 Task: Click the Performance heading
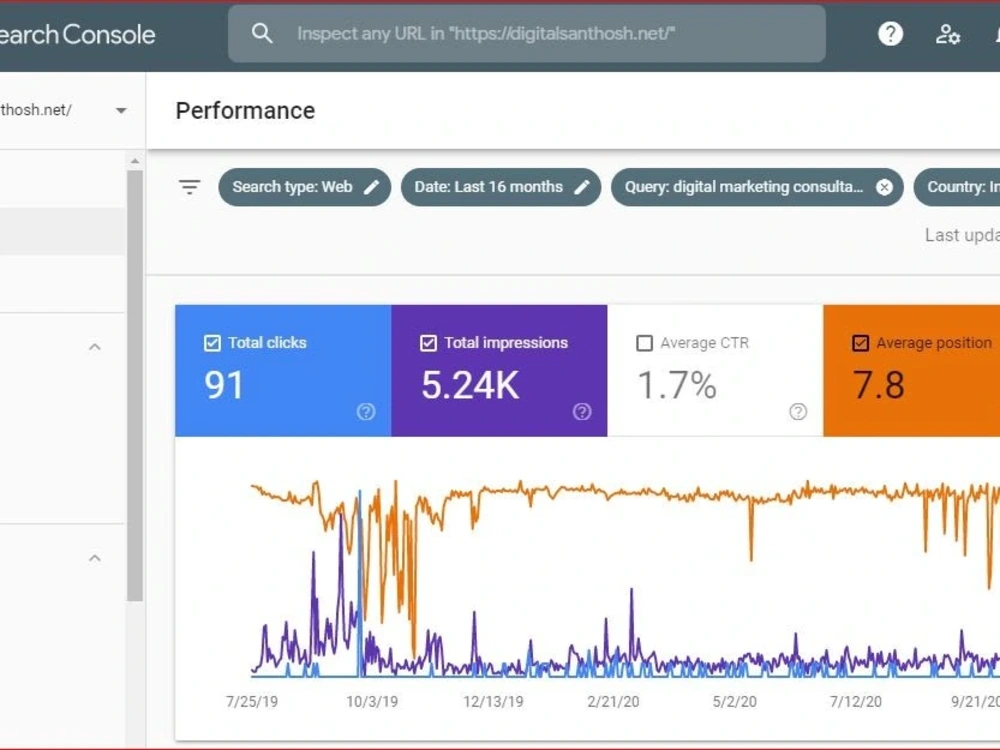pyautogui.click(x=246, y=111)
